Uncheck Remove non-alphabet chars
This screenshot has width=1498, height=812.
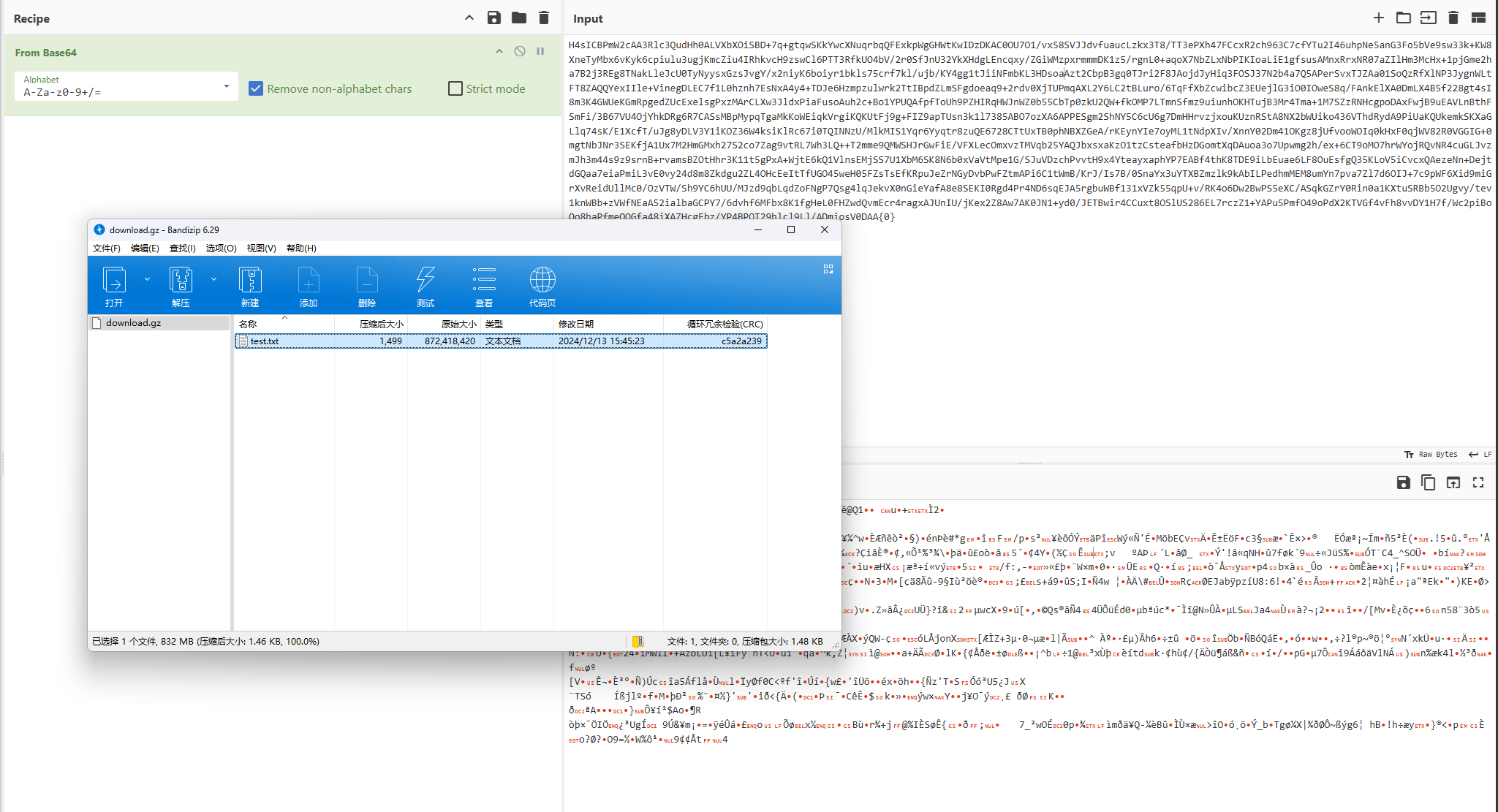(256, 88)
